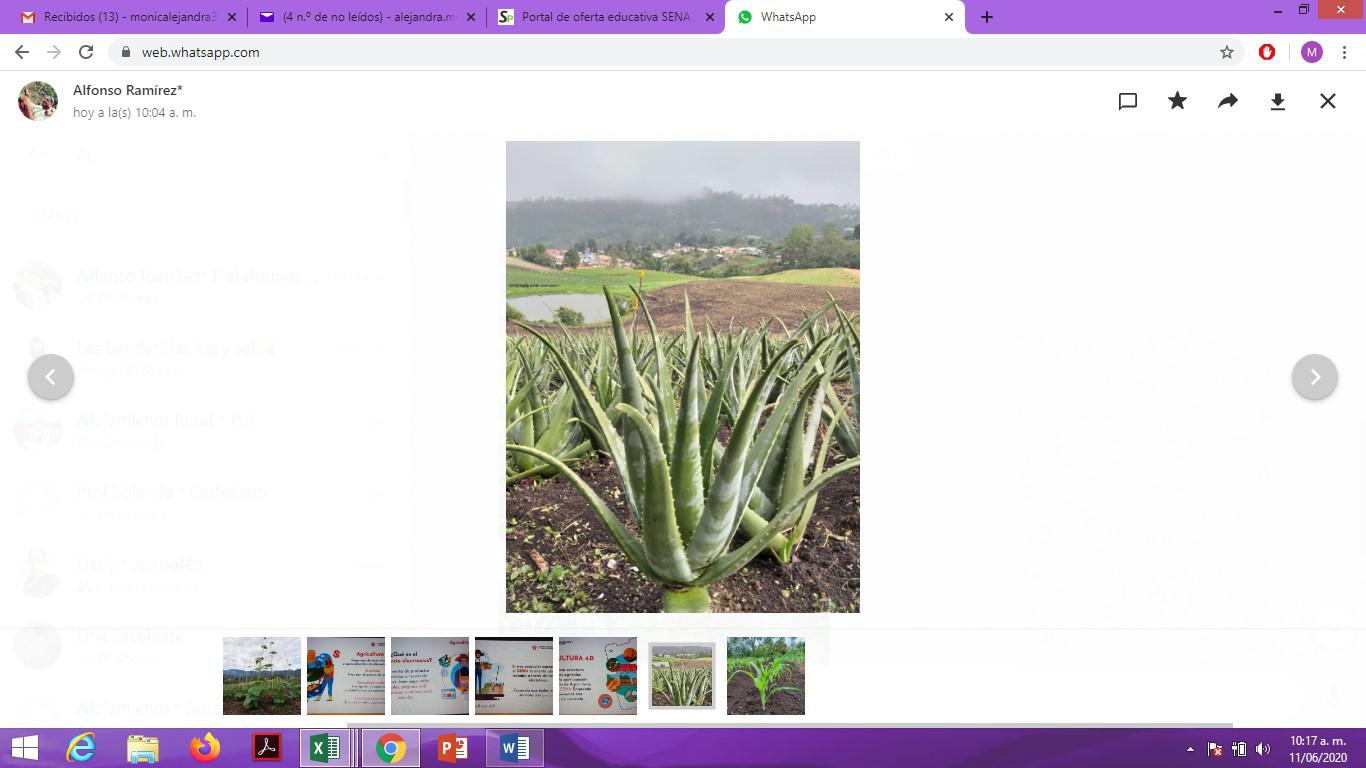Open Excel from the taskbar

pos(325,748)
